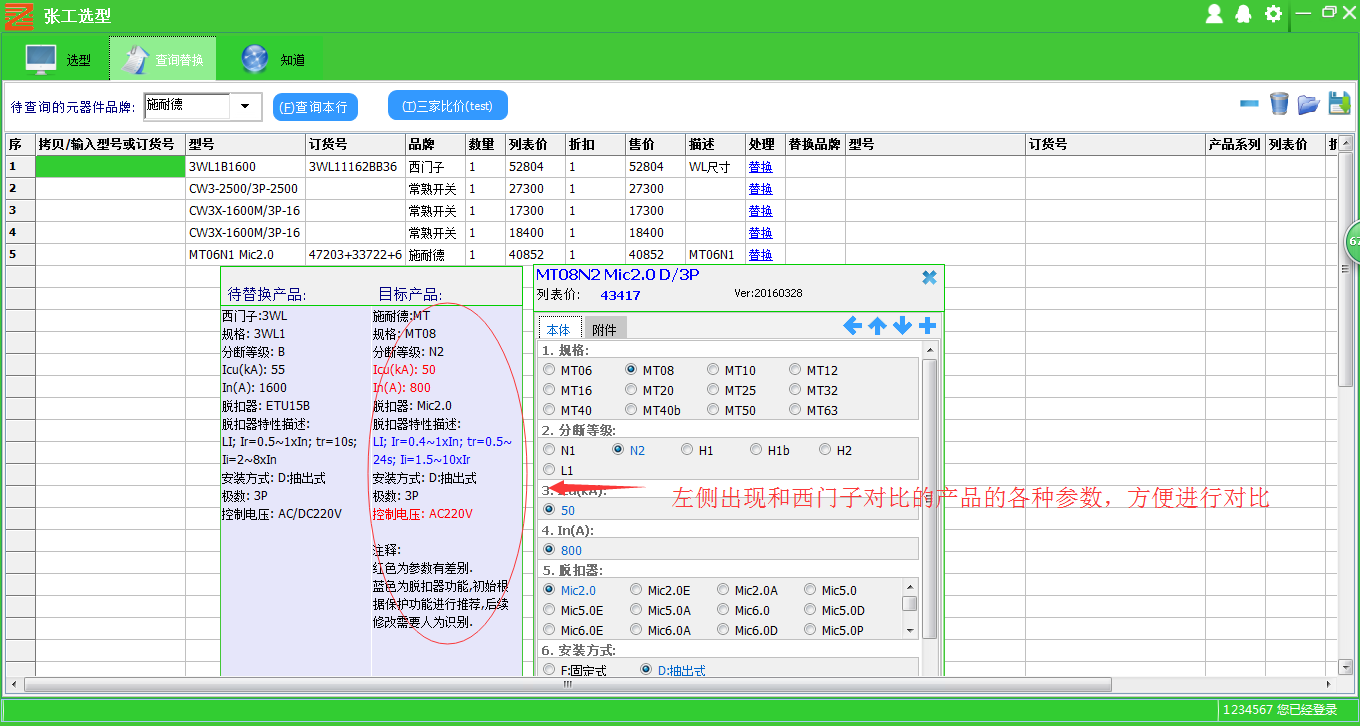Select the MT10 radio button

tap(713, 370)
